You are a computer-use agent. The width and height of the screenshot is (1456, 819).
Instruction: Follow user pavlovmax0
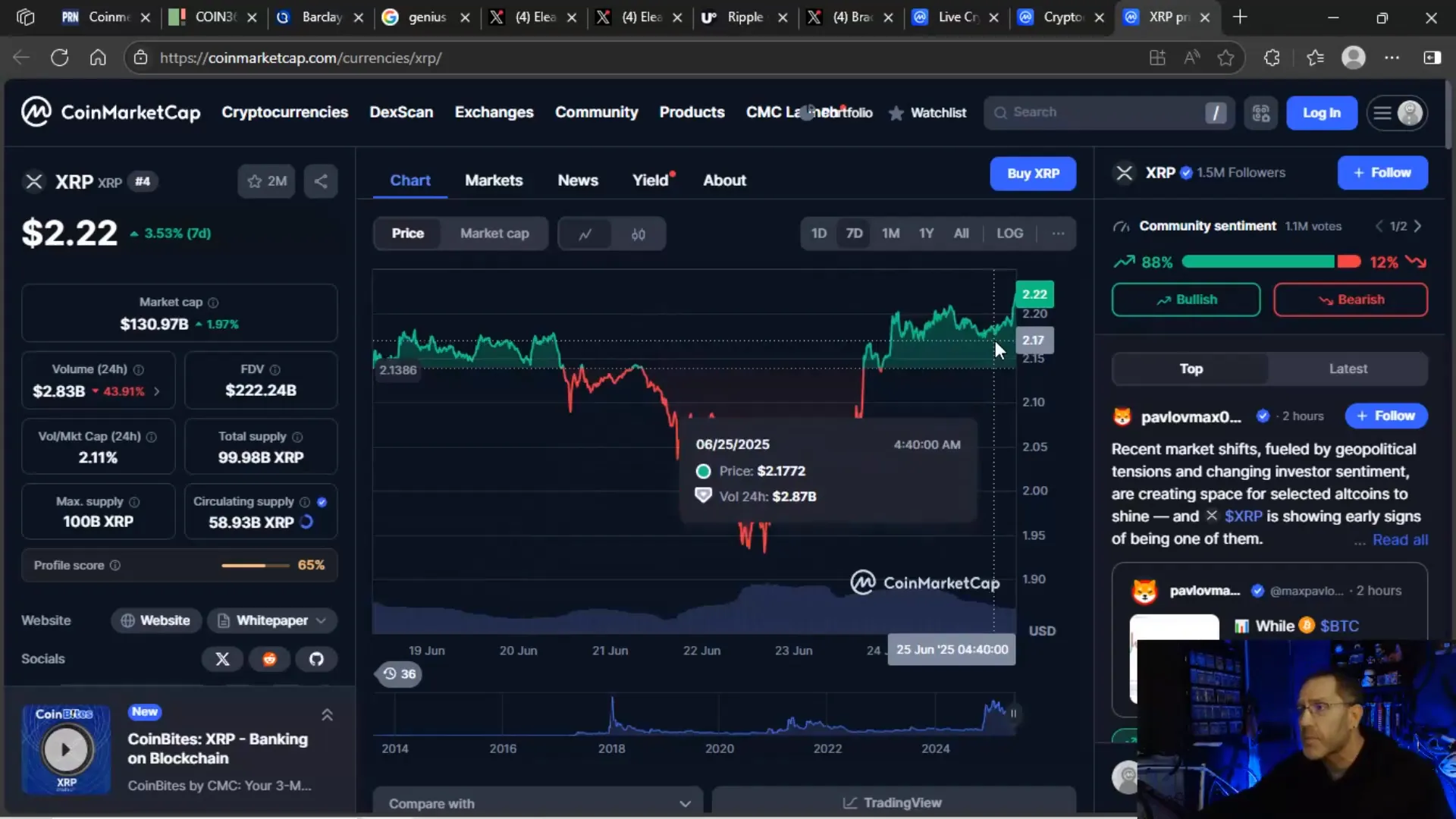pyautogui.click(x=1385, y=416)
